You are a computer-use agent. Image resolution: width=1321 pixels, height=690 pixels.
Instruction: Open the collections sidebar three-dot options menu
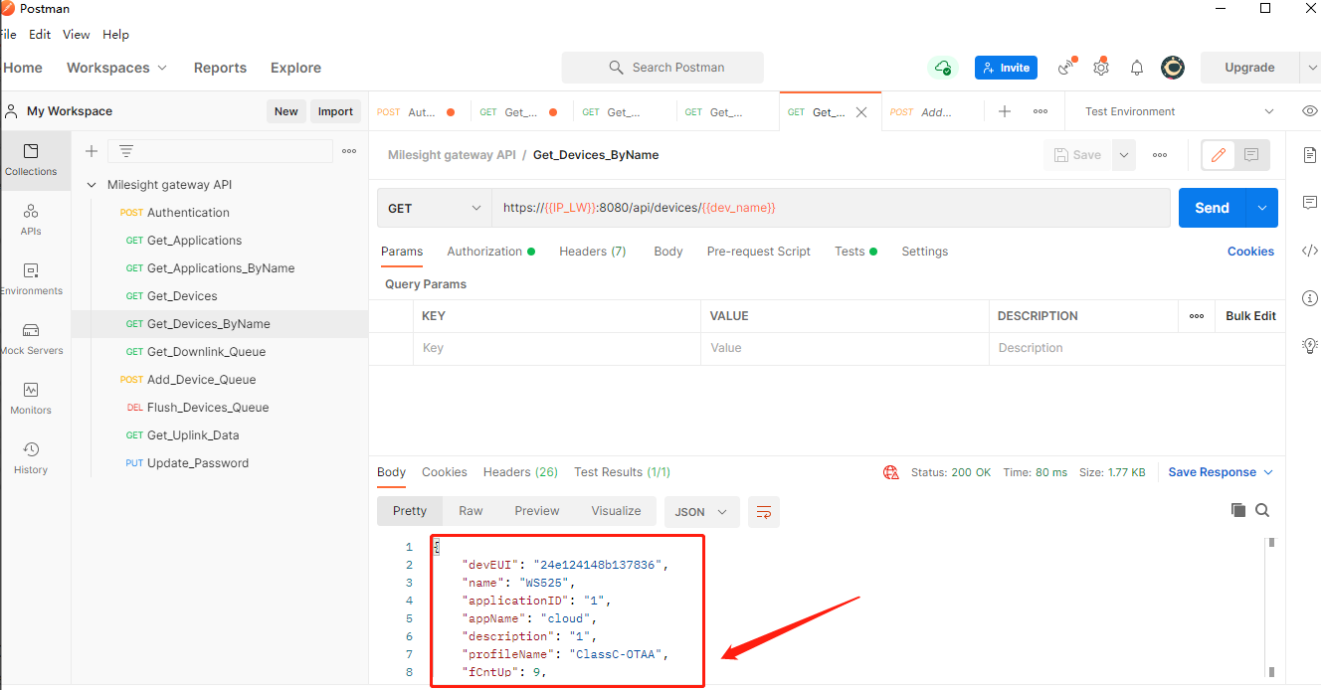[x=349, y=151]
